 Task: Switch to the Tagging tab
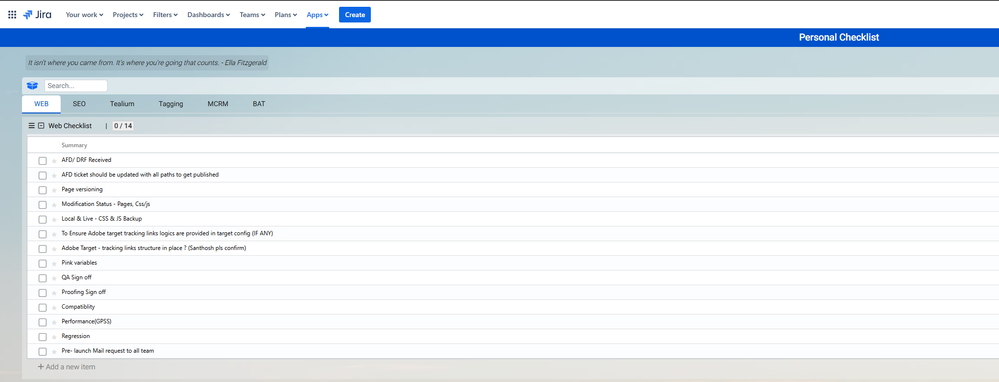click(x=171, y=104)
